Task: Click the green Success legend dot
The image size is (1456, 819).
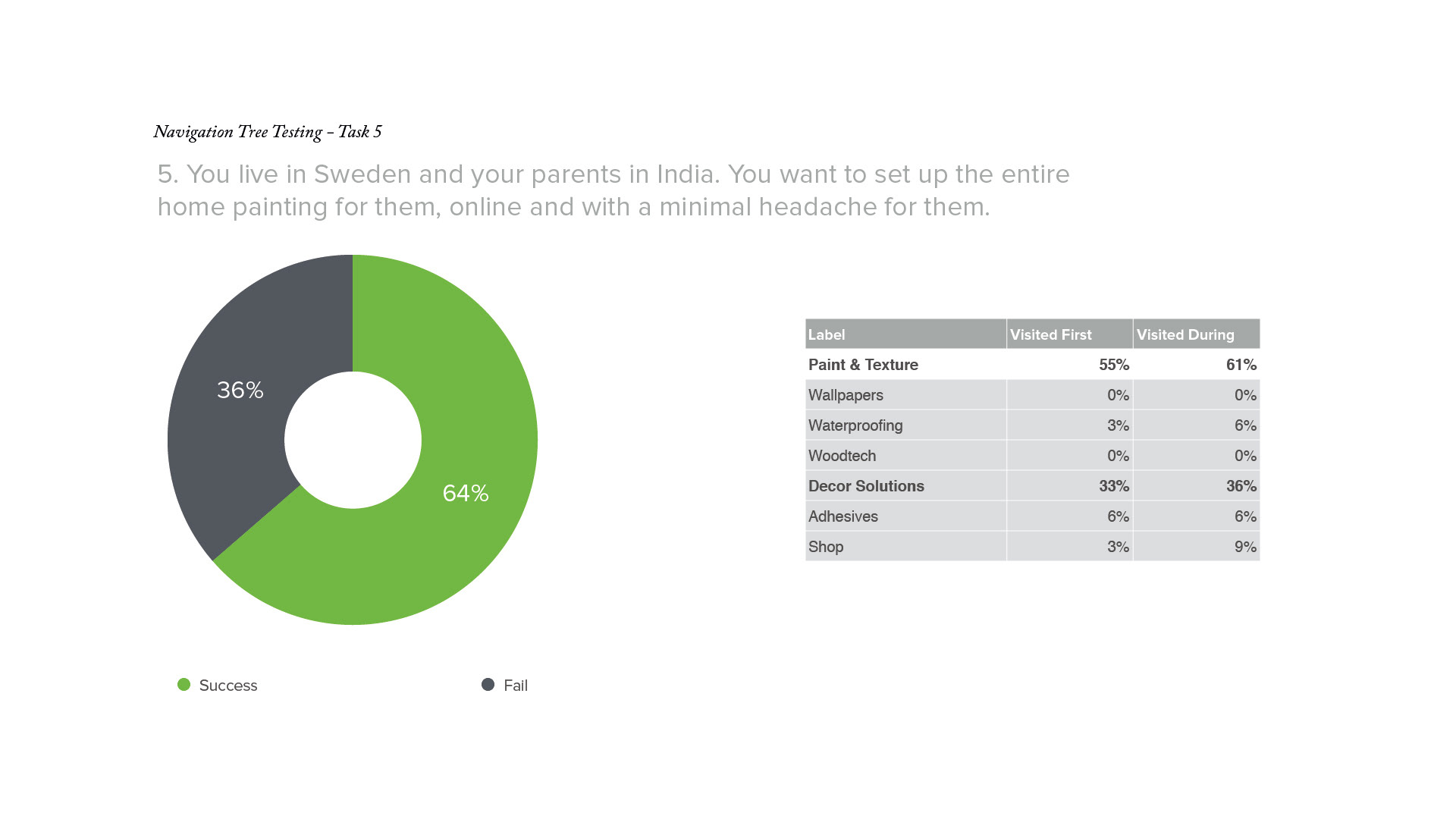Action: point(184,685)
